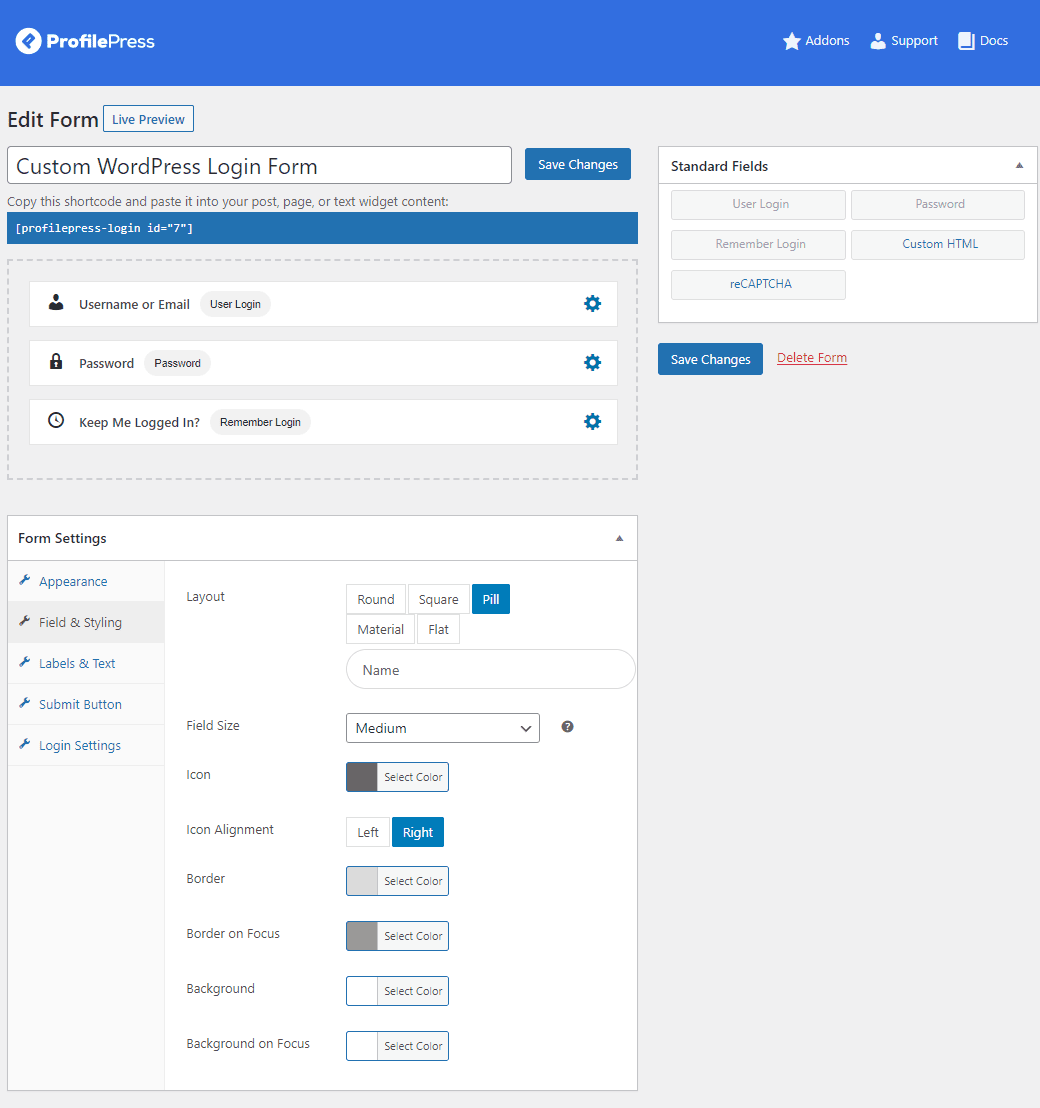Image resolution: width=1040 pixels, height=1108 pixels.
Task: Open settings gear on Password field
Action: point(593,362)
